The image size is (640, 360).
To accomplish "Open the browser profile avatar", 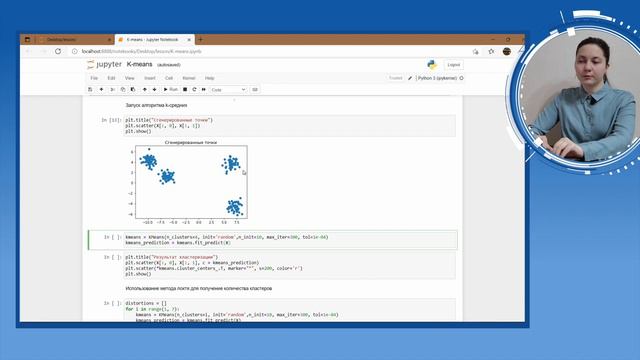I will (x=507, y=51).
